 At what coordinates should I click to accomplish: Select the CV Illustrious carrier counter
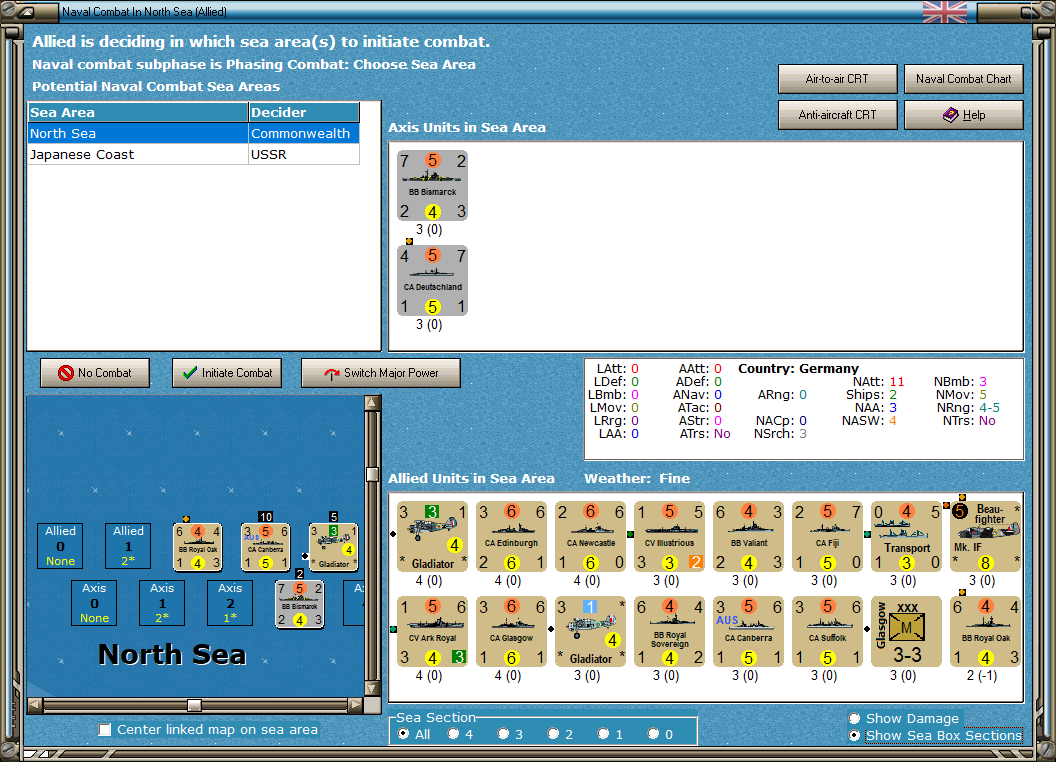[669, 536]
